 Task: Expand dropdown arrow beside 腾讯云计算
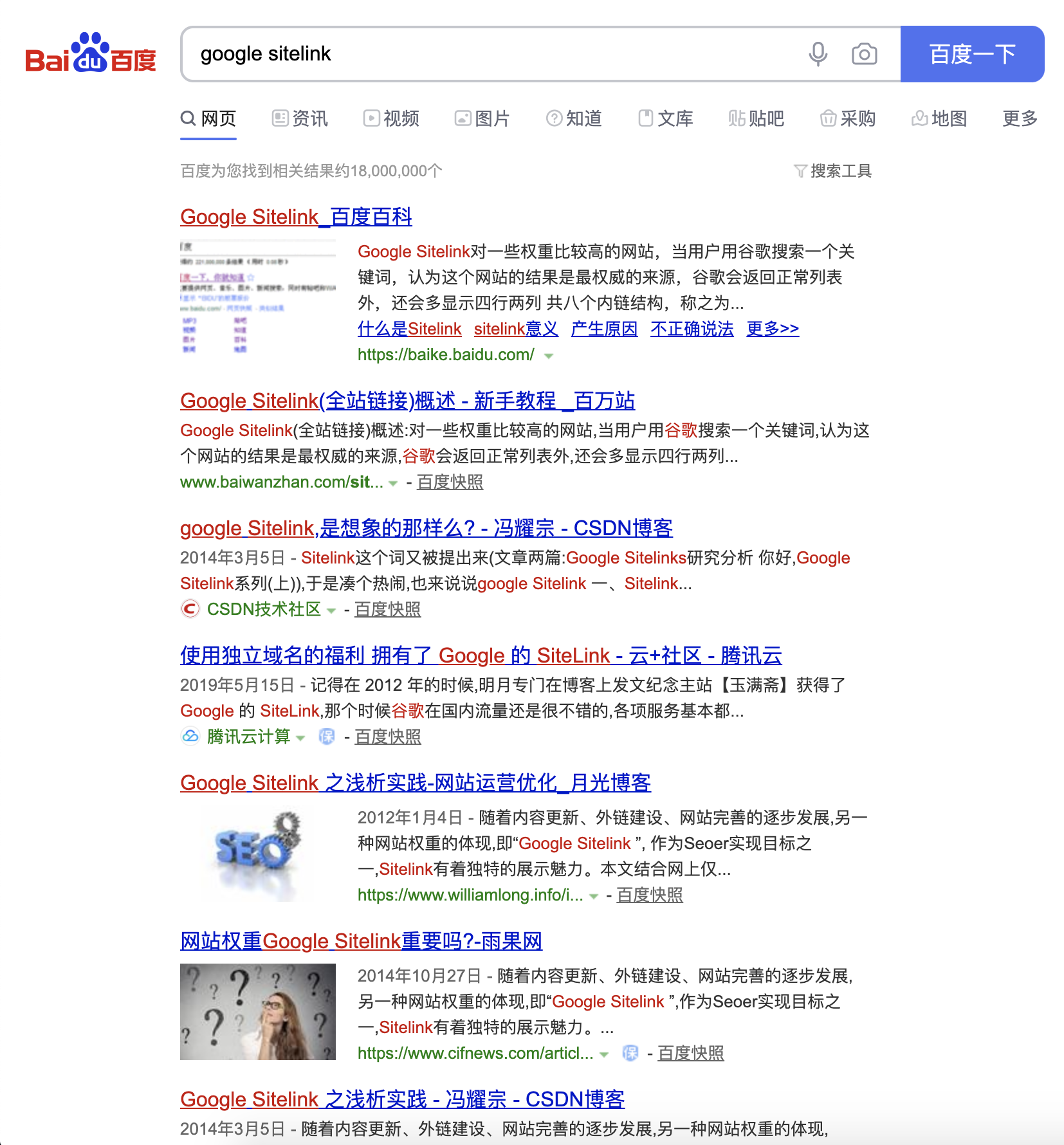pyautogui.click(x=300, y=738)
